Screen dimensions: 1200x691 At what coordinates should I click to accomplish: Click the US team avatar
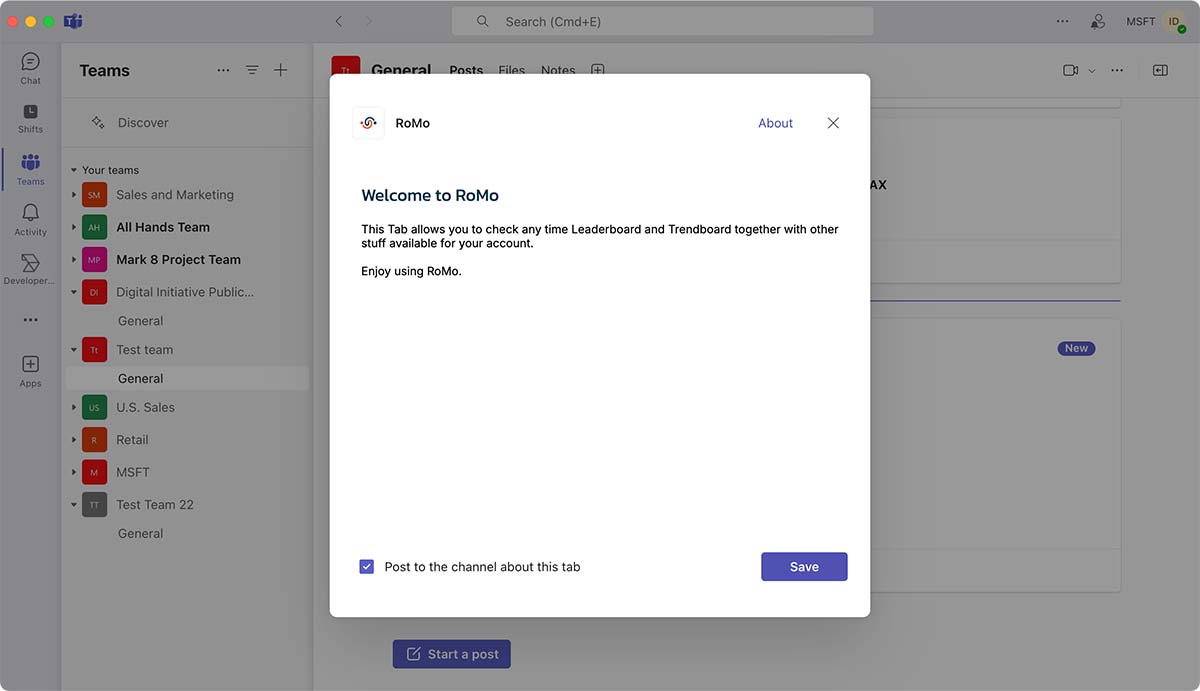click(94, 408)
